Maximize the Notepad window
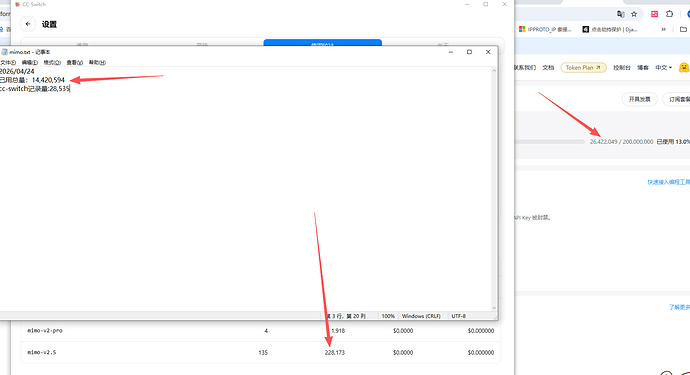The width and height of the screenshot is (690, 375). point(470,52)
